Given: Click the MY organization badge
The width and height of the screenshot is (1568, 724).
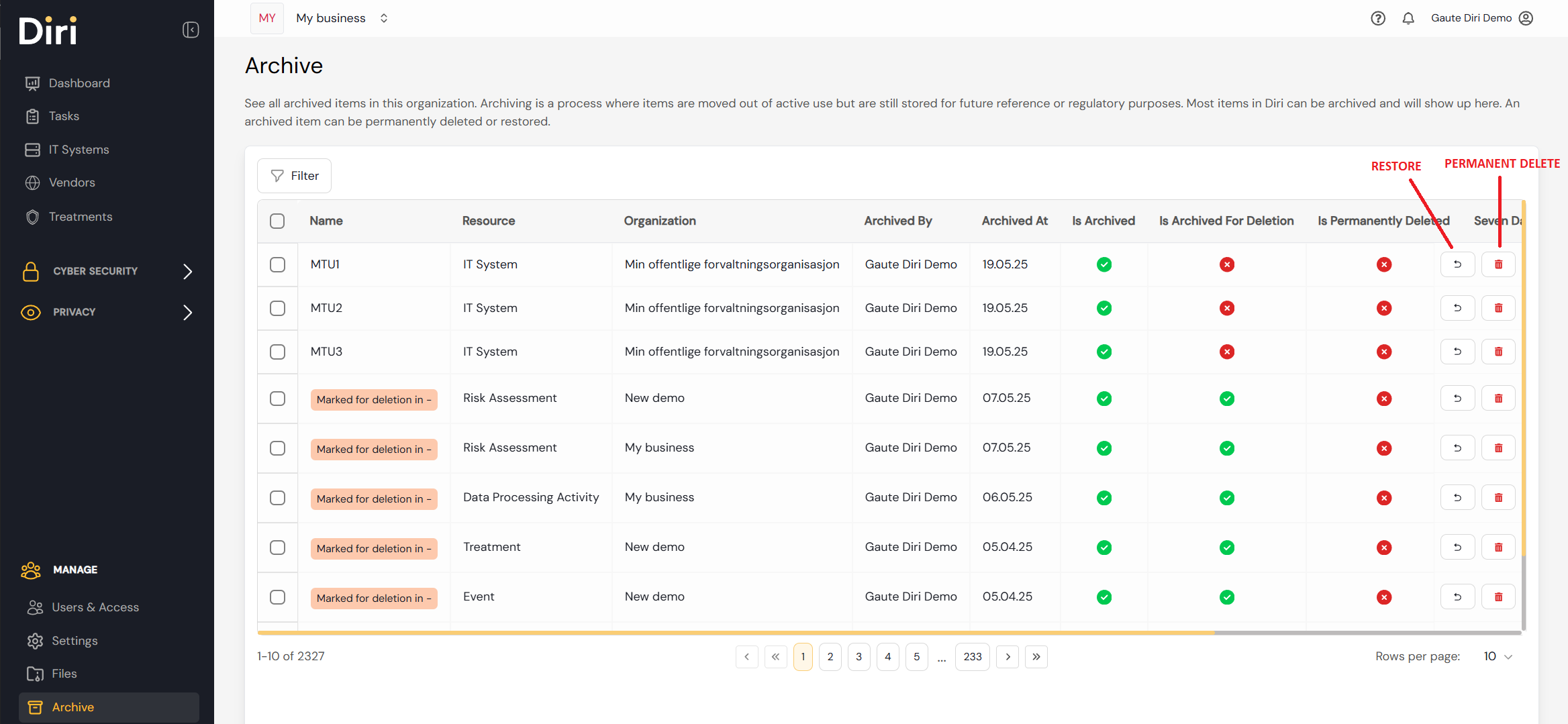Looking at the screenshot, I should pos(267,18).
